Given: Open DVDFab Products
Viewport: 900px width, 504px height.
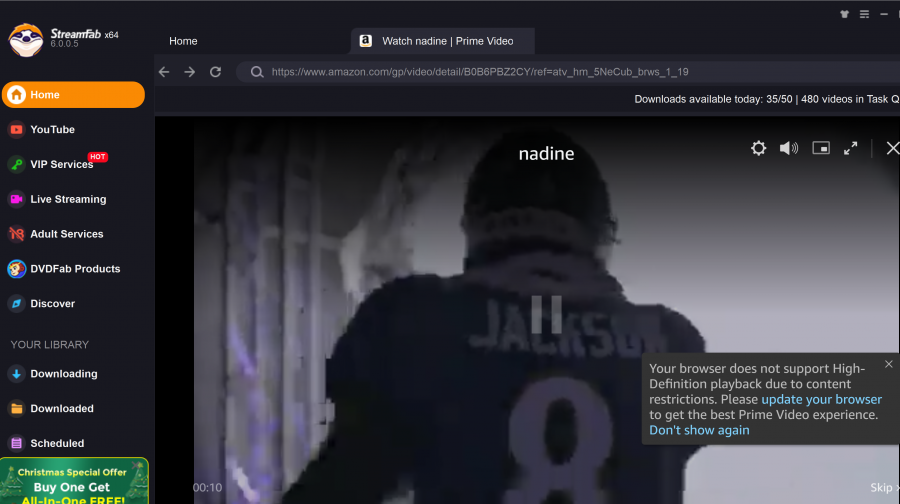Looking at the screenshot, I should [75, 269].
